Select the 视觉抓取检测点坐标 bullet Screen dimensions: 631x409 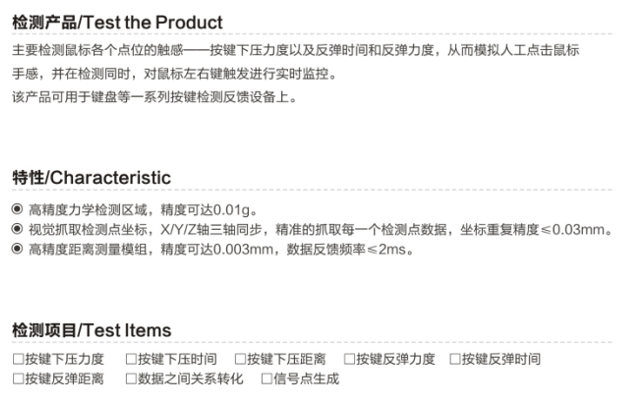[x=17, y=230]
